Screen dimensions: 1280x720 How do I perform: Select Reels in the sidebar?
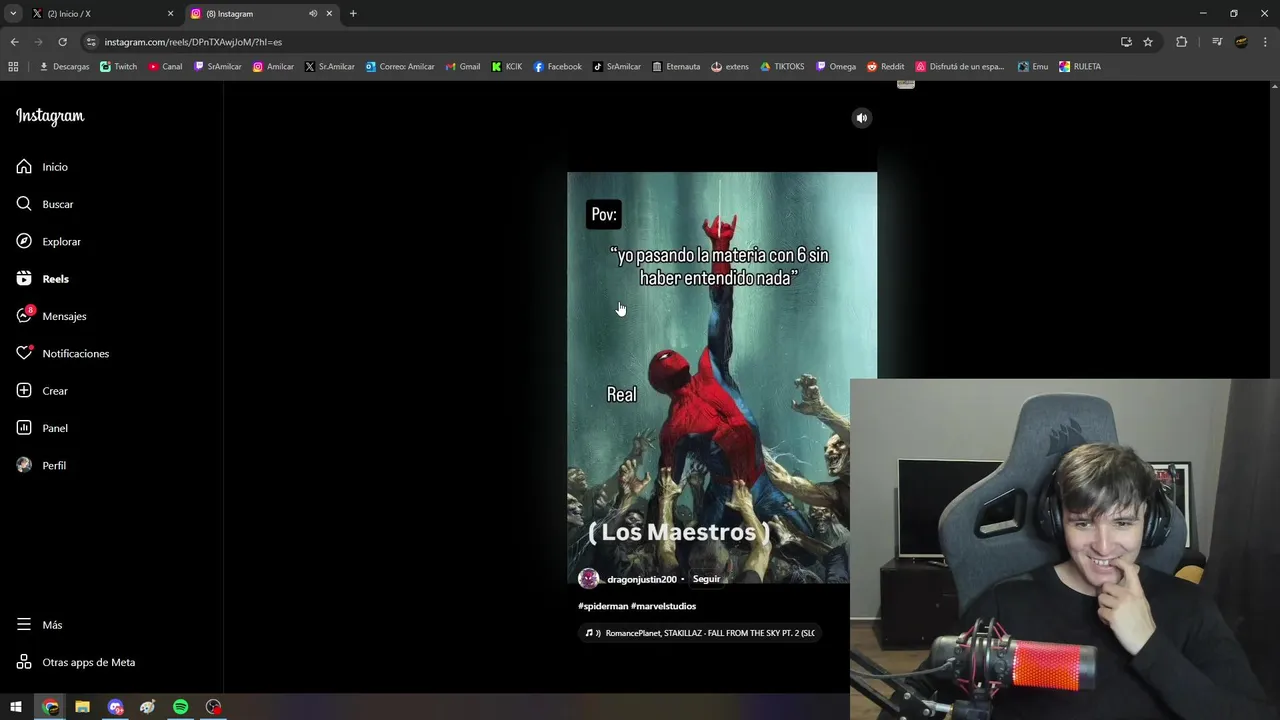[x=42, y=279]
